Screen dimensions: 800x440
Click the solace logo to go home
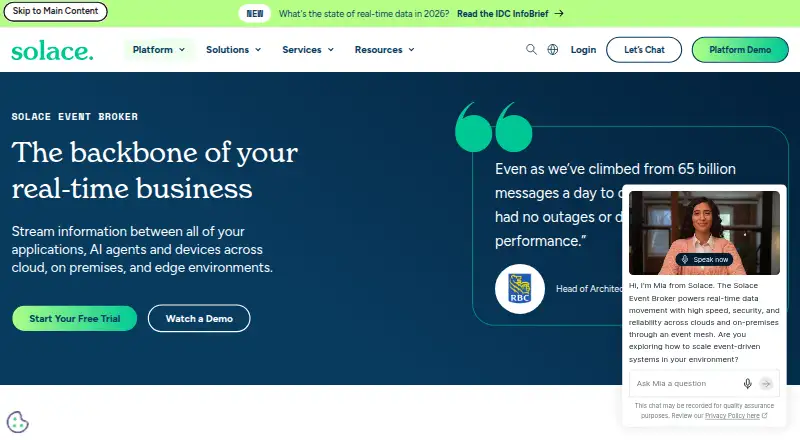53,51
